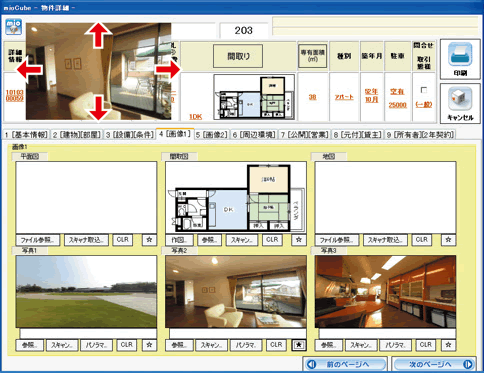Viewport: 484px width, 373px height.
Task: Go to 次のページへ
Action: click(x=434, y=364)
